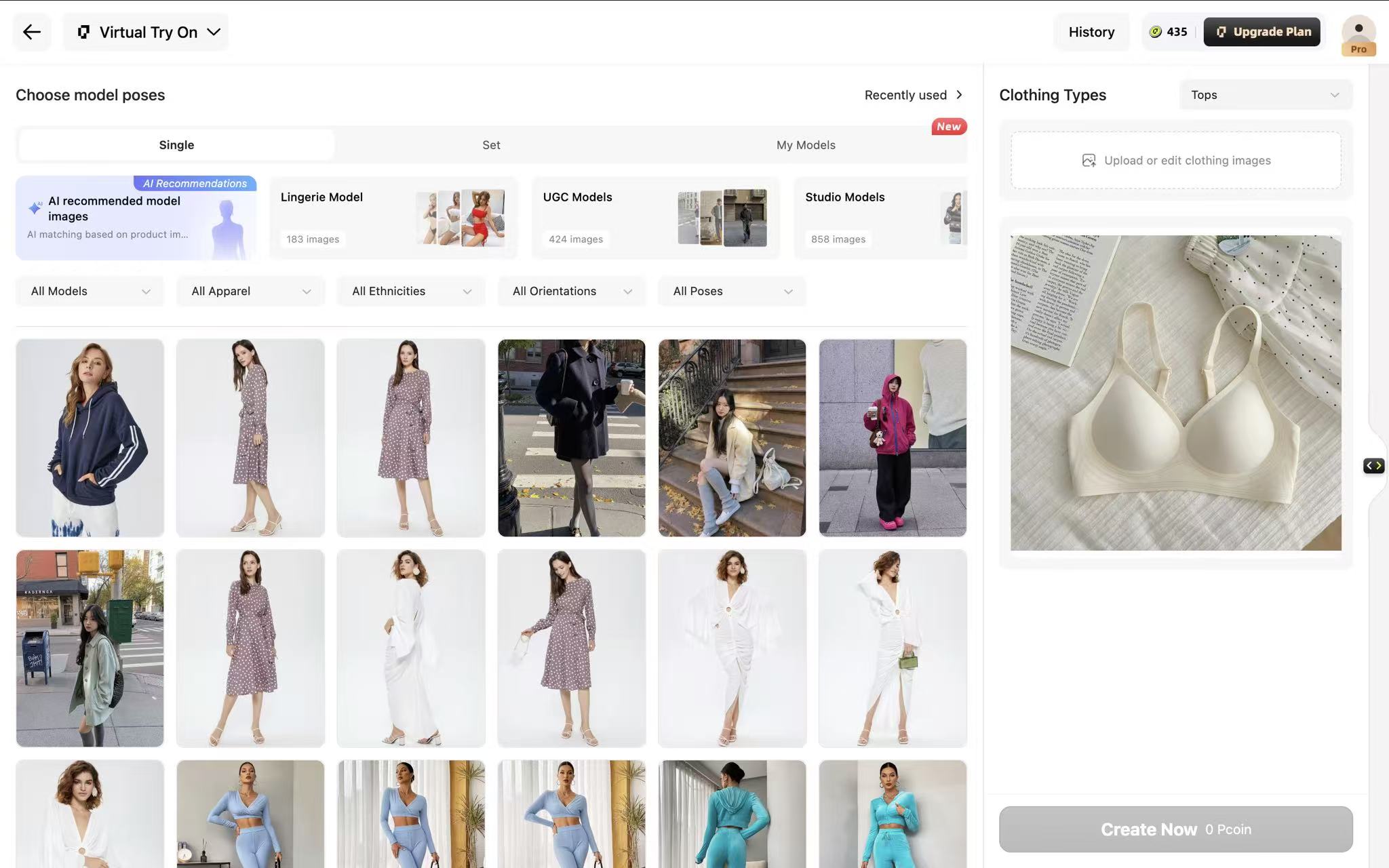
Task: Open Recently used chevron link
Action: coord(914,95)
